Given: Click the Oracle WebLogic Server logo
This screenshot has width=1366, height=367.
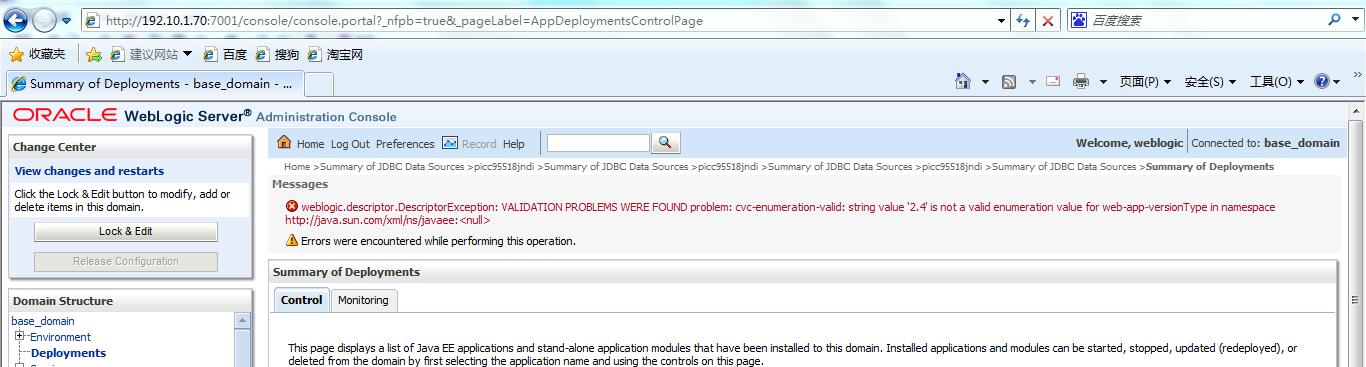Looking at the screenshot, I should point(132,116).
